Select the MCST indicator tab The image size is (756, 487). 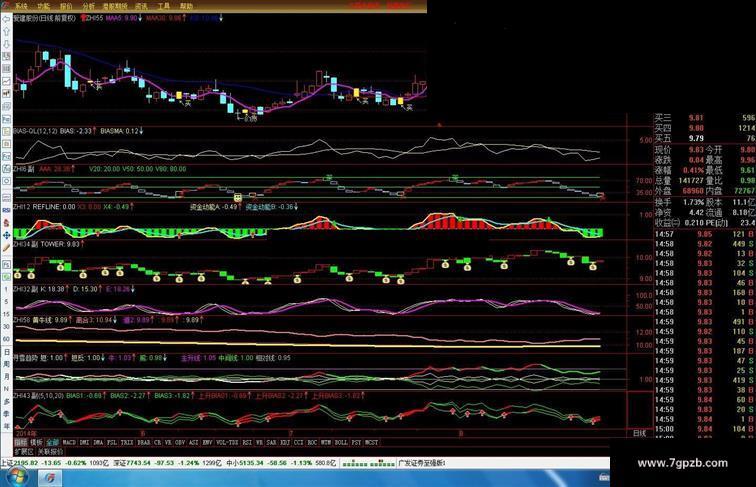point(372,442)
